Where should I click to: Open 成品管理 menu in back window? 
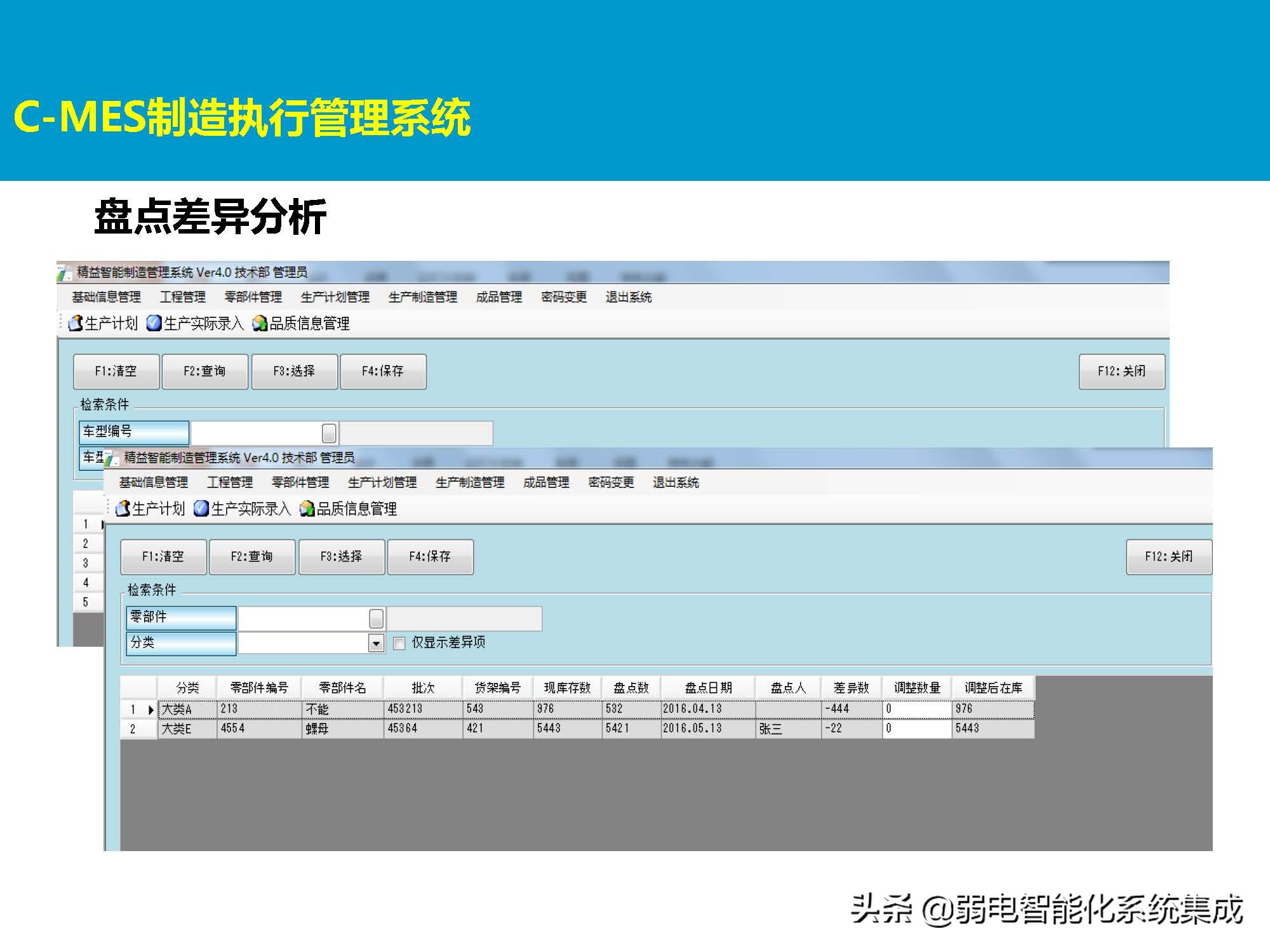coord(499,297)
